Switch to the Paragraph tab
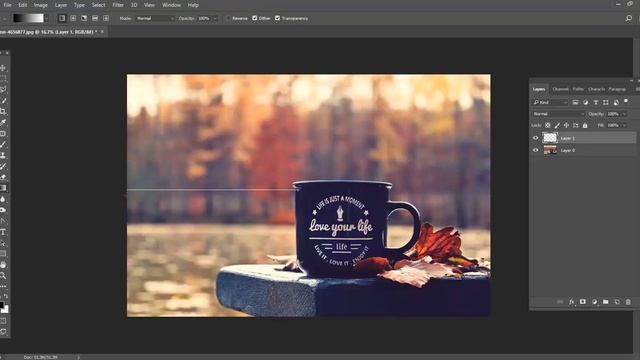The height and width of the screenshot is (360, 640). 617,89
